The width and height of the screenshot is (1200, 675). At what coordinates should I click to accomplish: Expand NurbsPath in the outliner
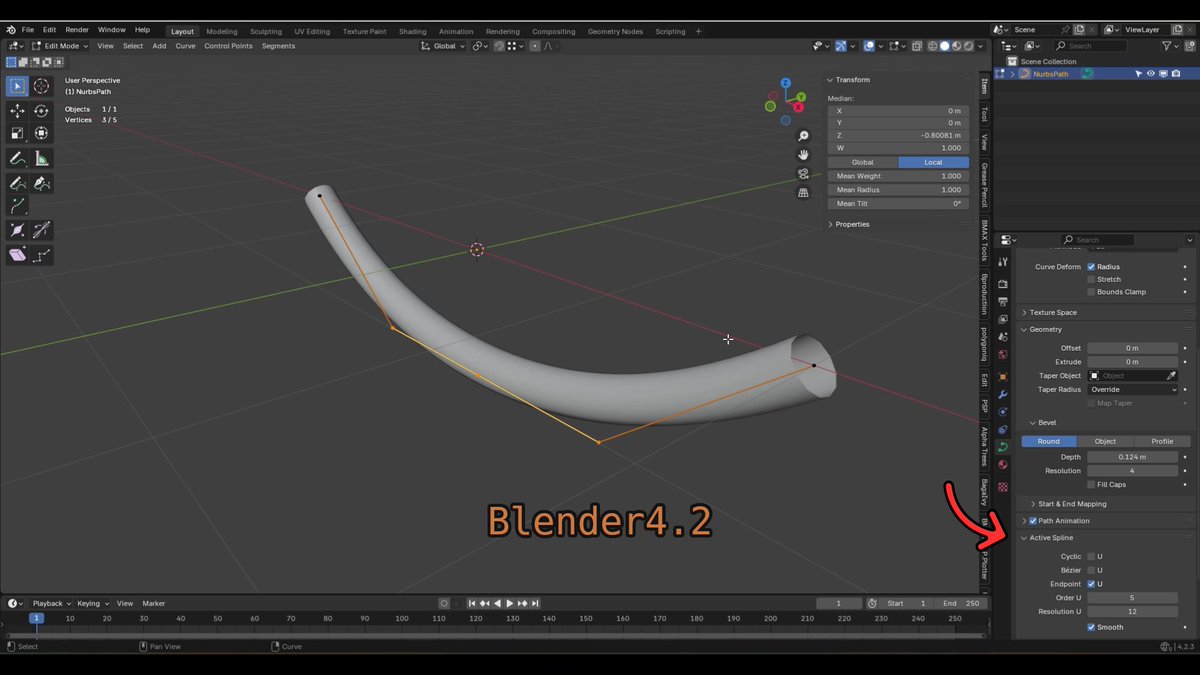point(1012,74)
